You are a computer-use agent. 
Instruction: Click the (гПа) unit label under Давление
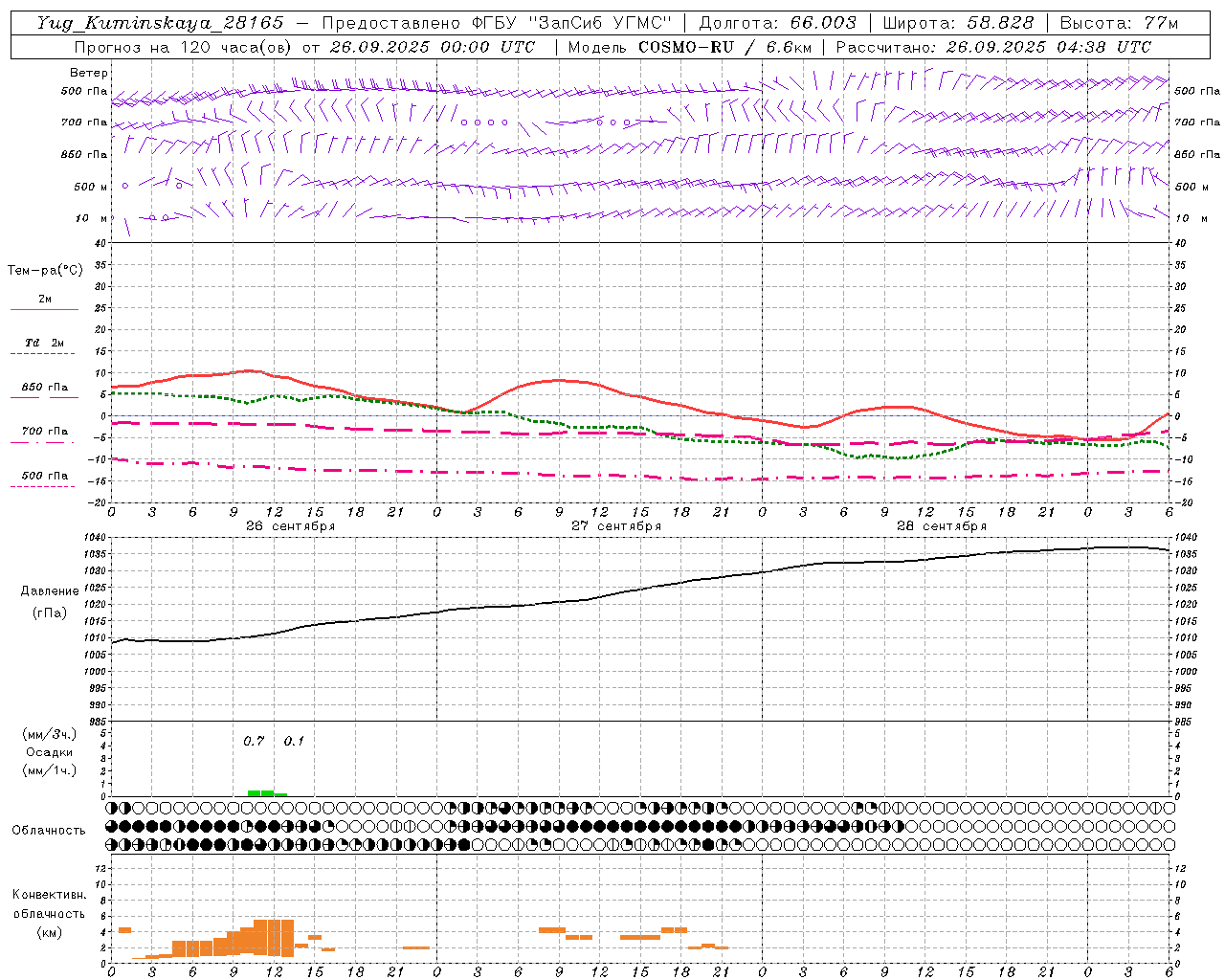[x=50, y=613]
